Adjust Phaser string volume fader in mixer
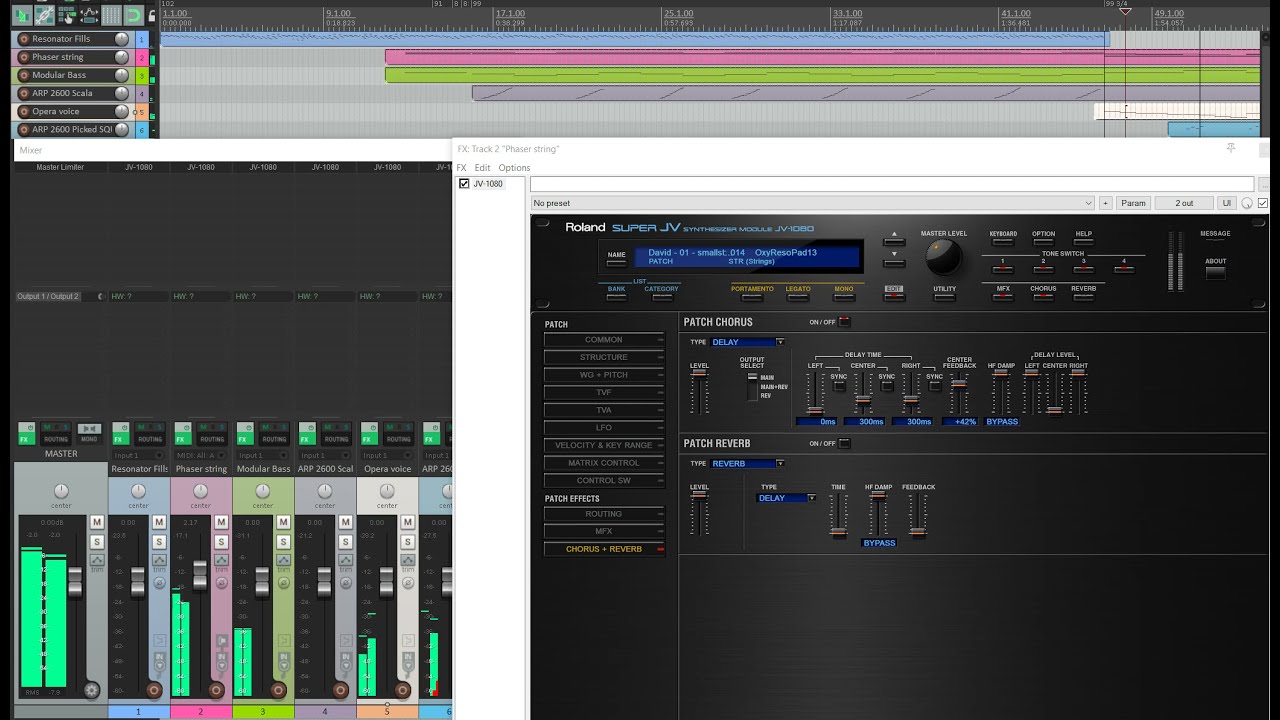1280x720 pixels. pyautogui.click(x=200, y=575)
